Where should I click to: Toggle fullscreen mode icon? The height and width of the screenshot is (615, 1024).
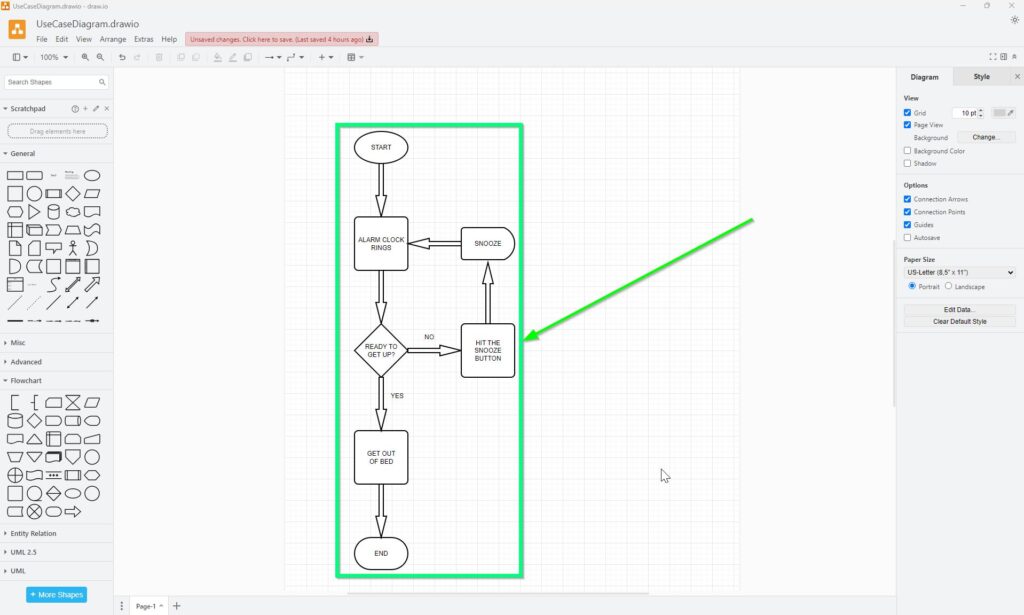point(992,57)
